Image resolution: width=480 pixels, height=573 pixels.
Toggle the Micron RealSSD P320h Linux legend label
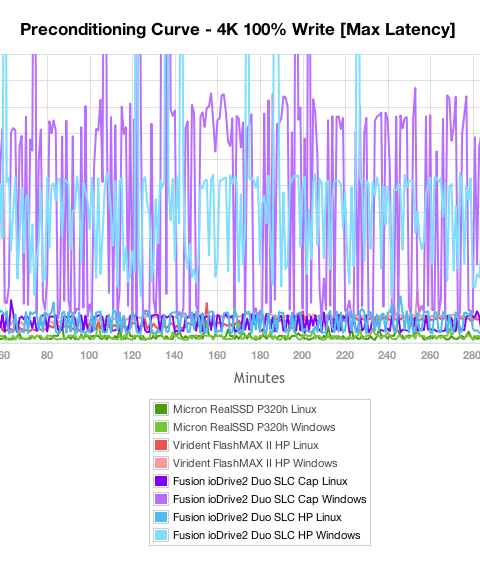click(244, 409)
